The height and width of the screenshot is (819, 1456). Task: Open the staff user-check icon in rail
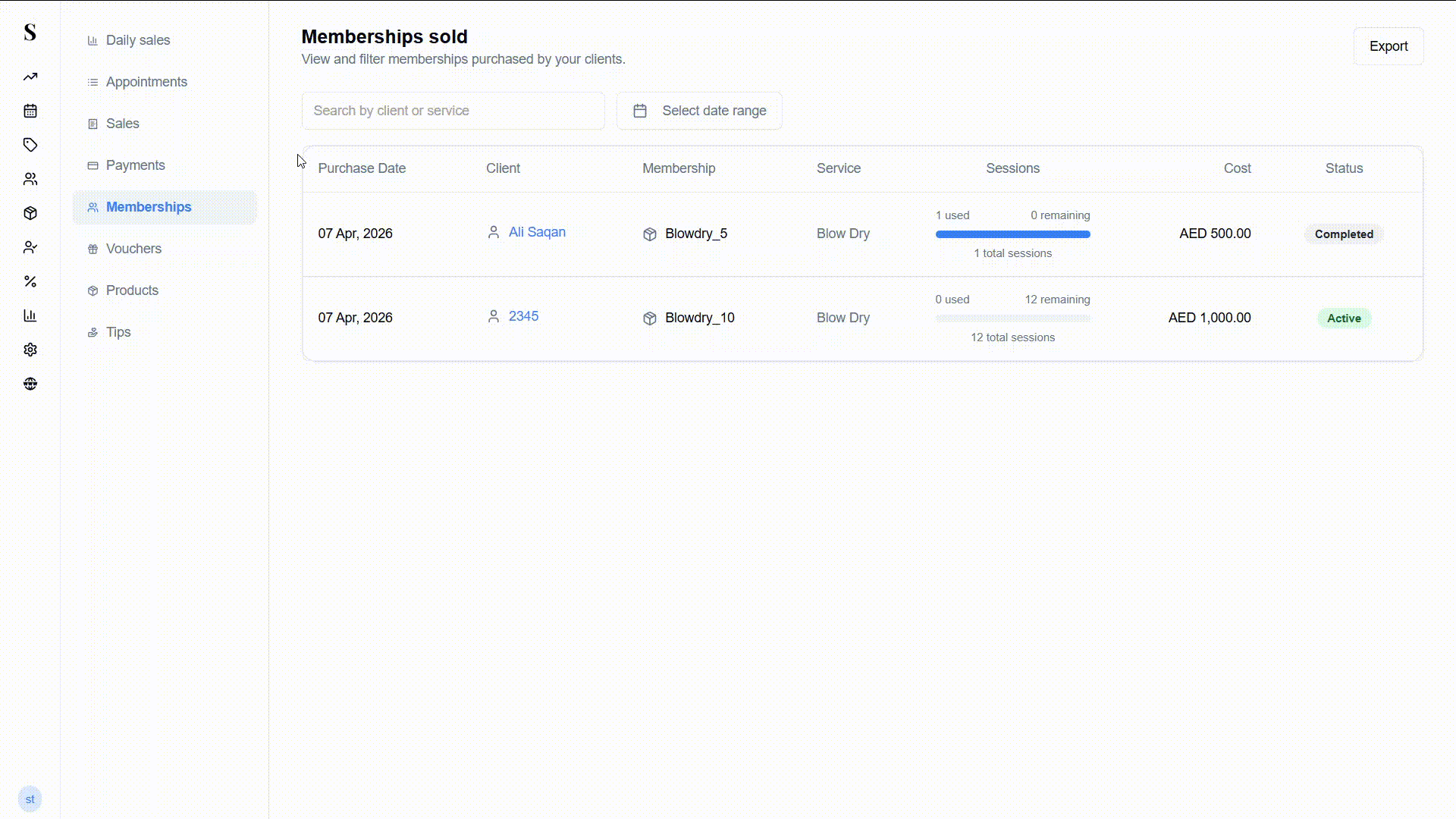pyautogui.click(x=30, y=247)
